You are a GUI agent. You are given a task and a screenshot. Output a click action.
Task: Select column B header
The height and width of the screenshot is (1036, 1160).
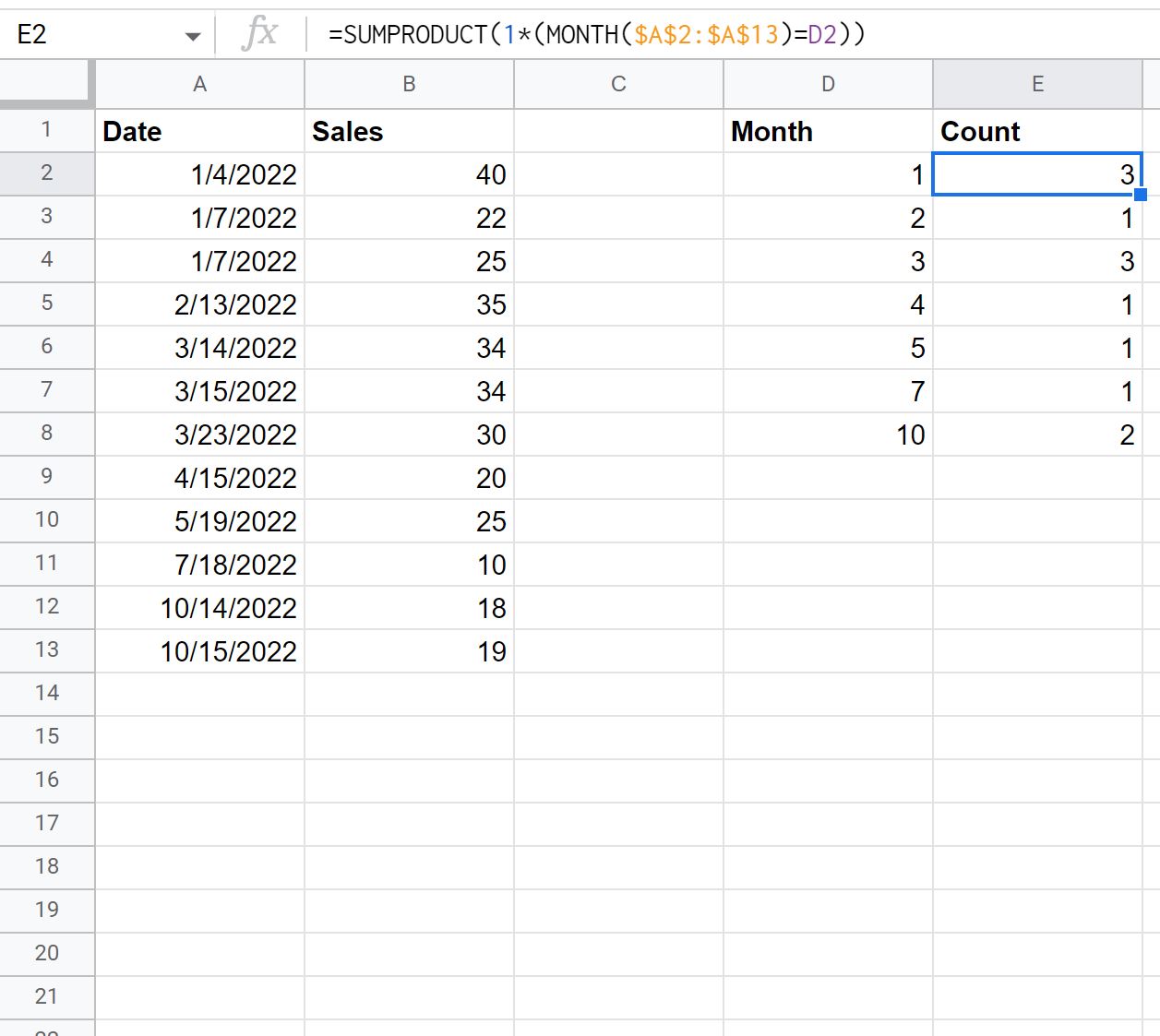point(409,83)
